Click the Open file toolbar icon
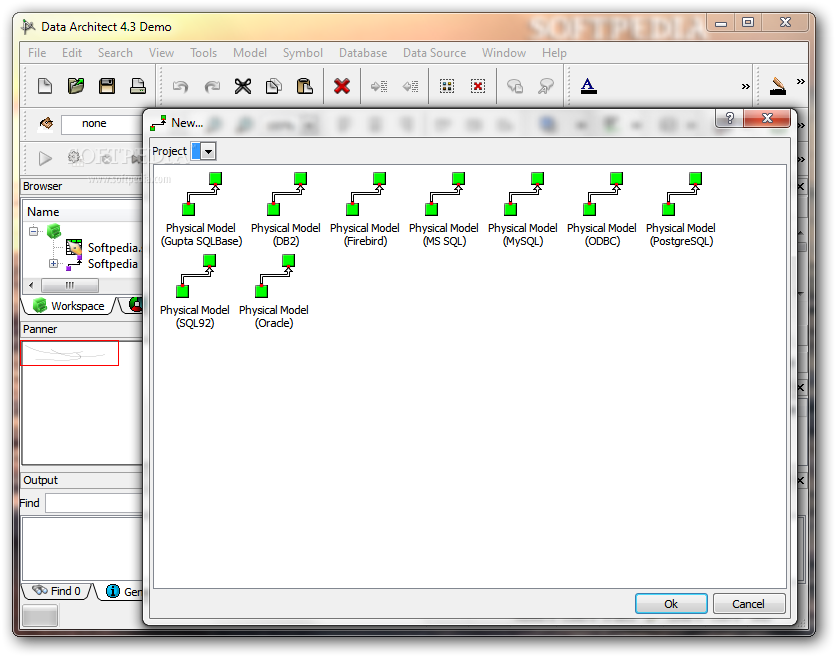The width and height of the screenshot is (836, 657). click(76, 86)
